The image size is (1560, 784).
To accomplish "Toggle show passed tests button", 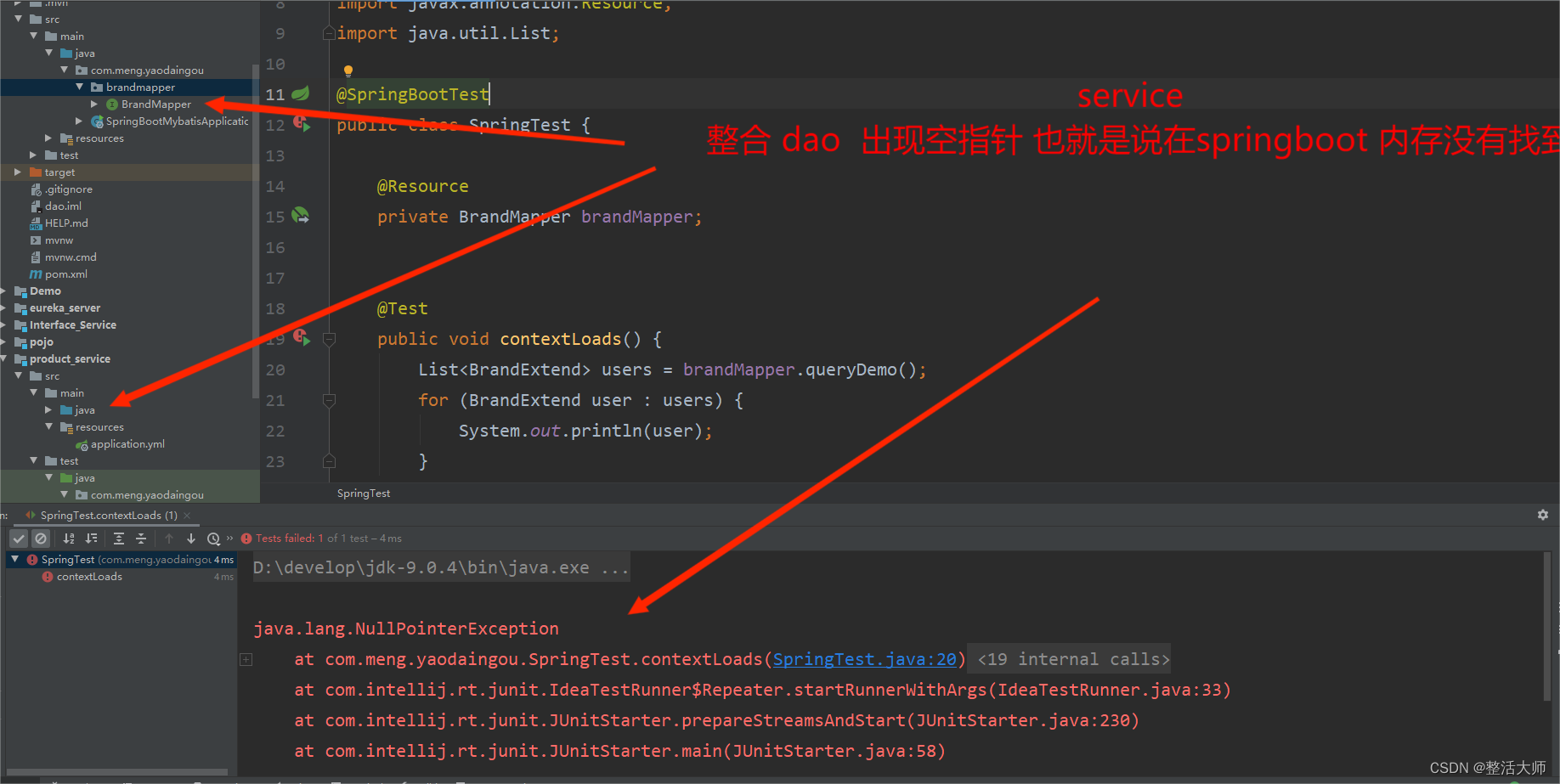I will (x=19, y=539).
